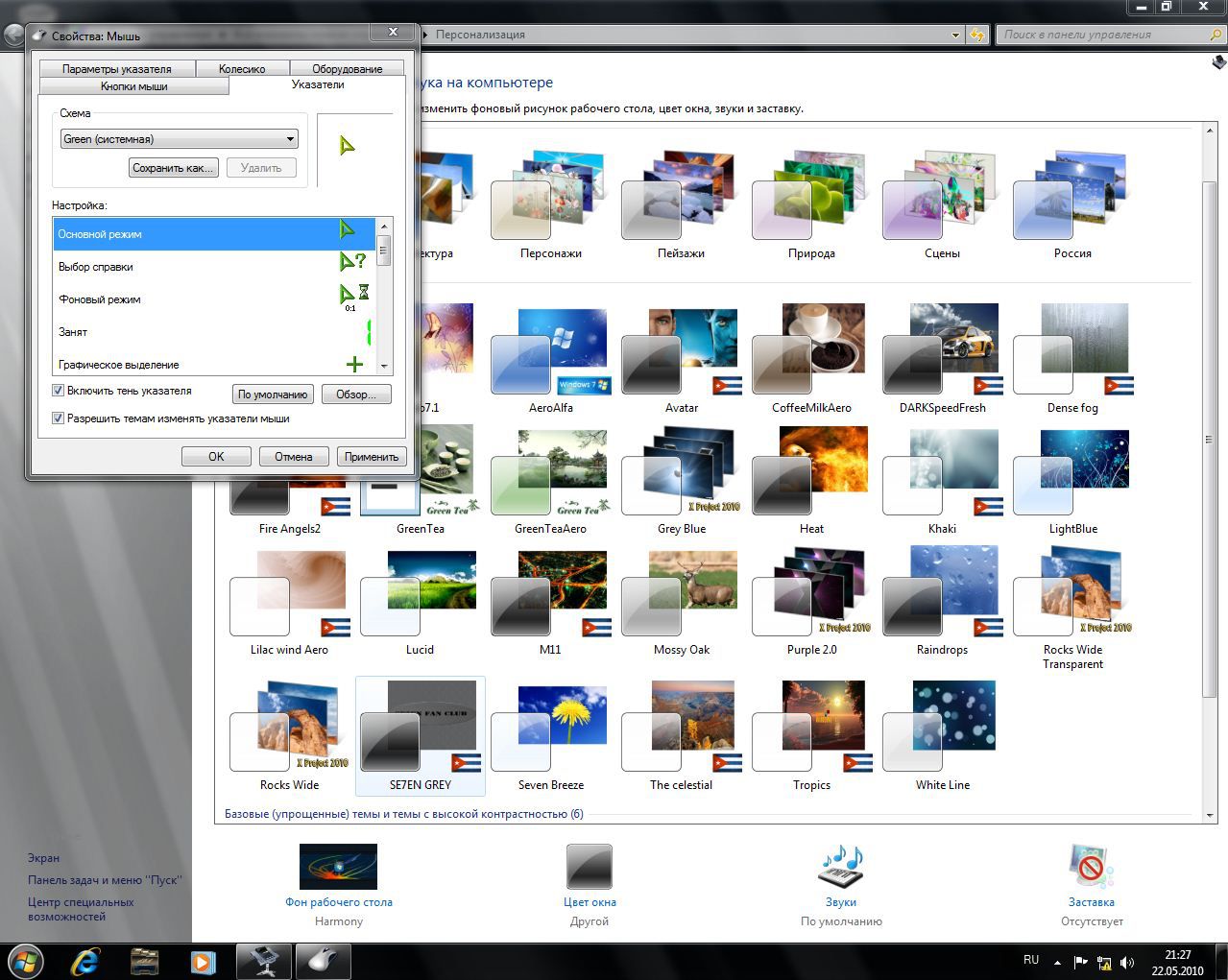This screenshot has height=980, width=1228.
Task: Select the 'Avatar' theme thumbnail
Action: click(682, 351)
